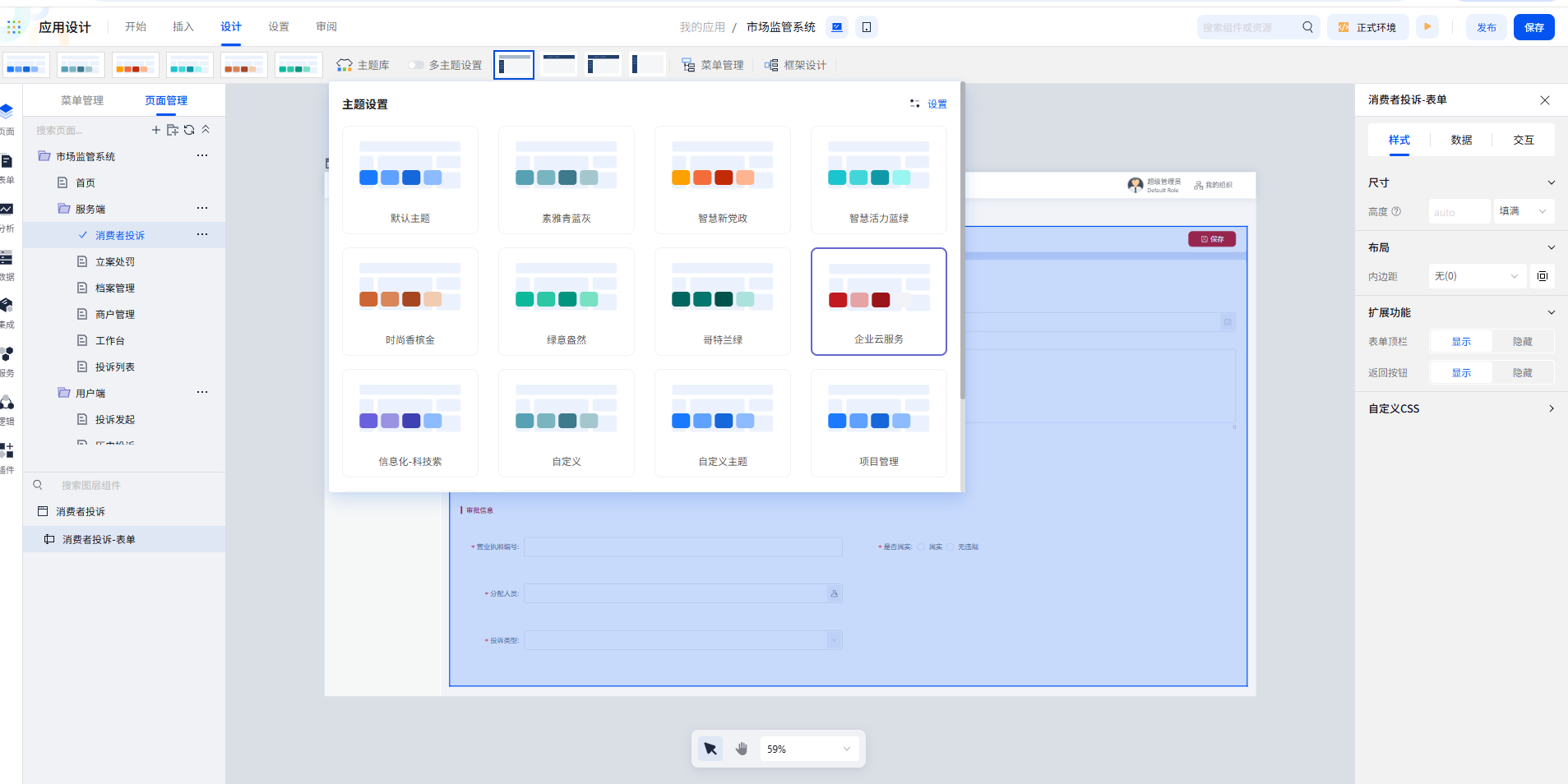Open the 立案处罚 page
Image resolution: width=1568 pixels, height=784 pixels.
[x=115, y=261]
